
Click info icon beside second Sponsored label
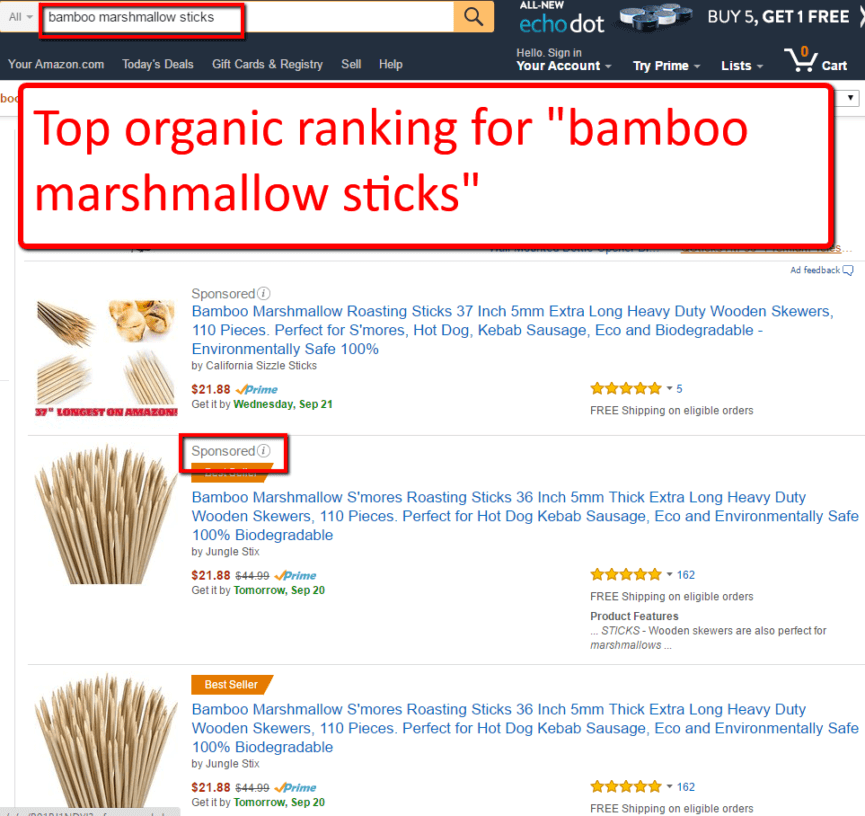[x=264, y=451]
